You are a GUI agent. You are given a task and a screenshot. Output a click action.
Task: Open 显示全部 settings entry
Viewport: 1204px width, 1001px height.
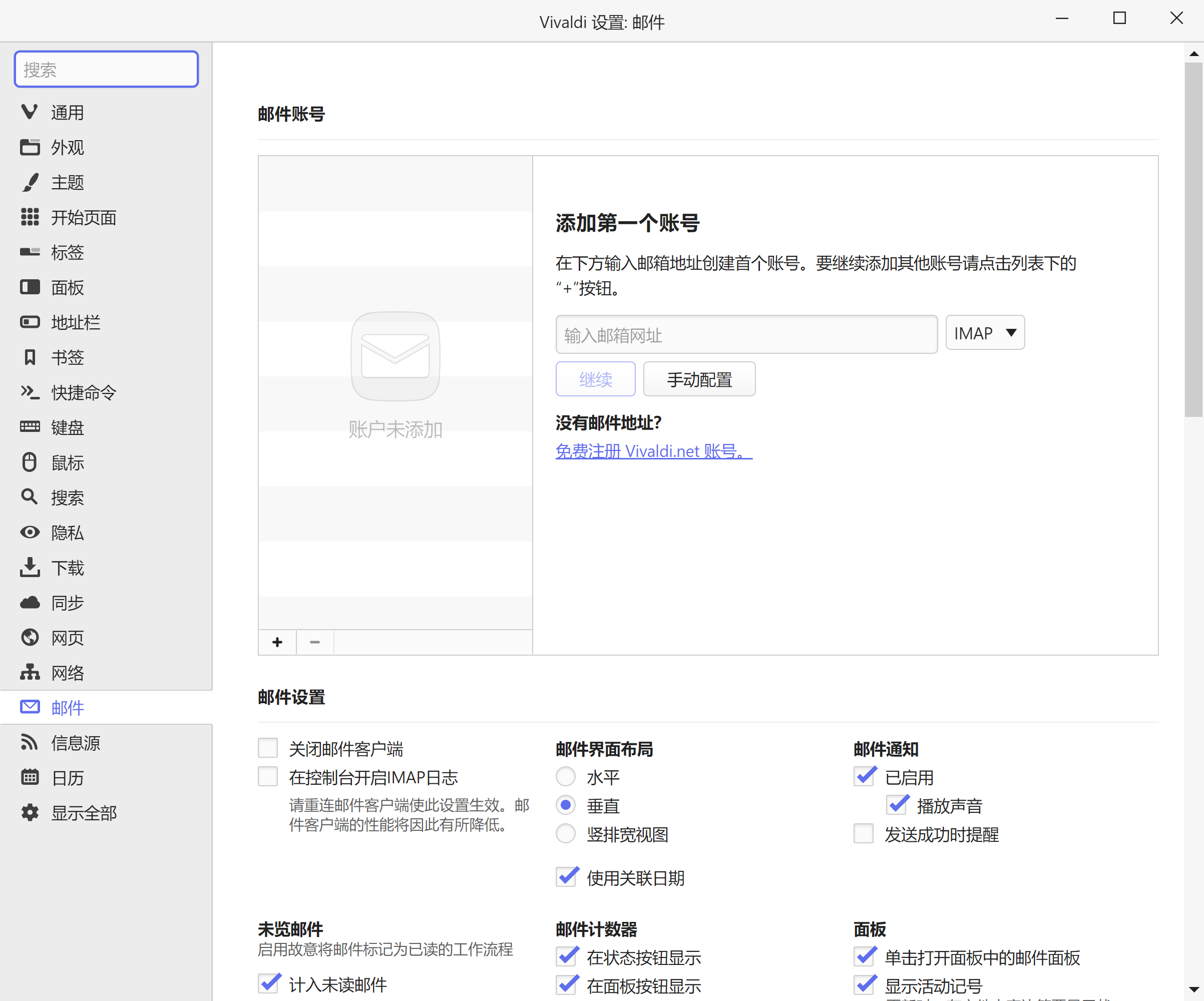pos(83,813)
